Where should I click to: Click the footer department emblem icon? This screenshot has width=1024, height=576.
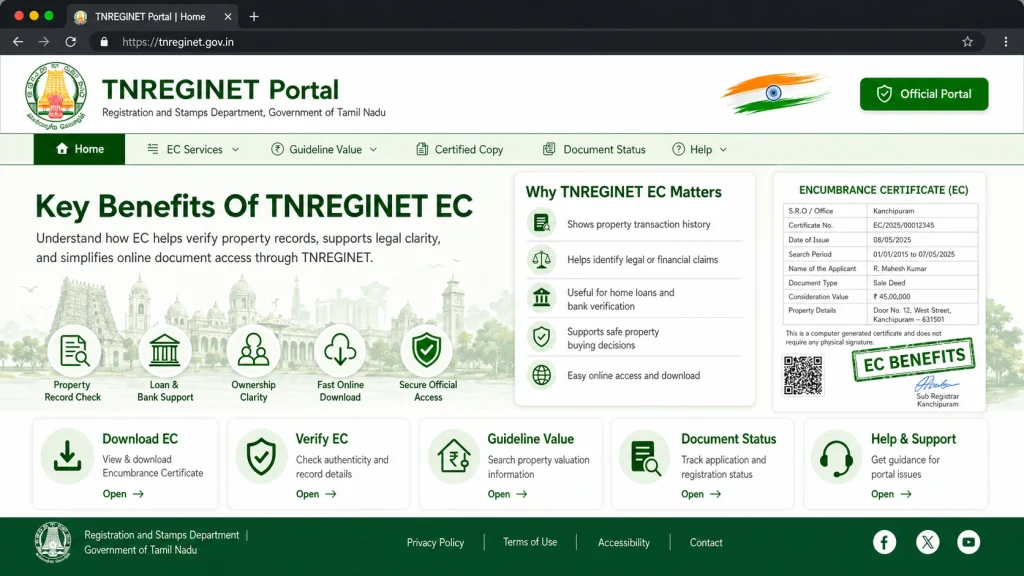[53, 542]
